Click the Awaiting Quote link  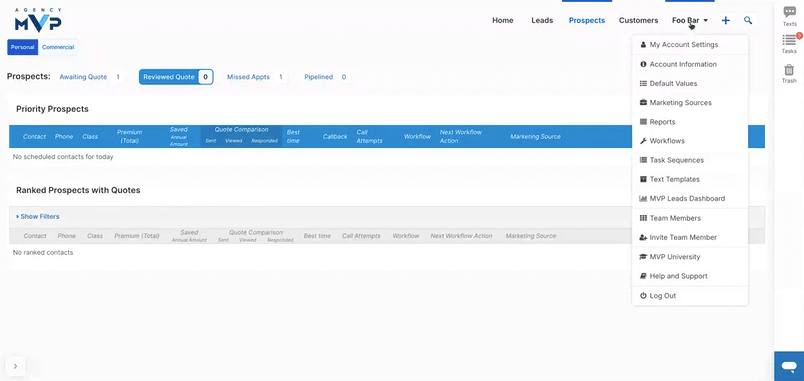(83, 77)
